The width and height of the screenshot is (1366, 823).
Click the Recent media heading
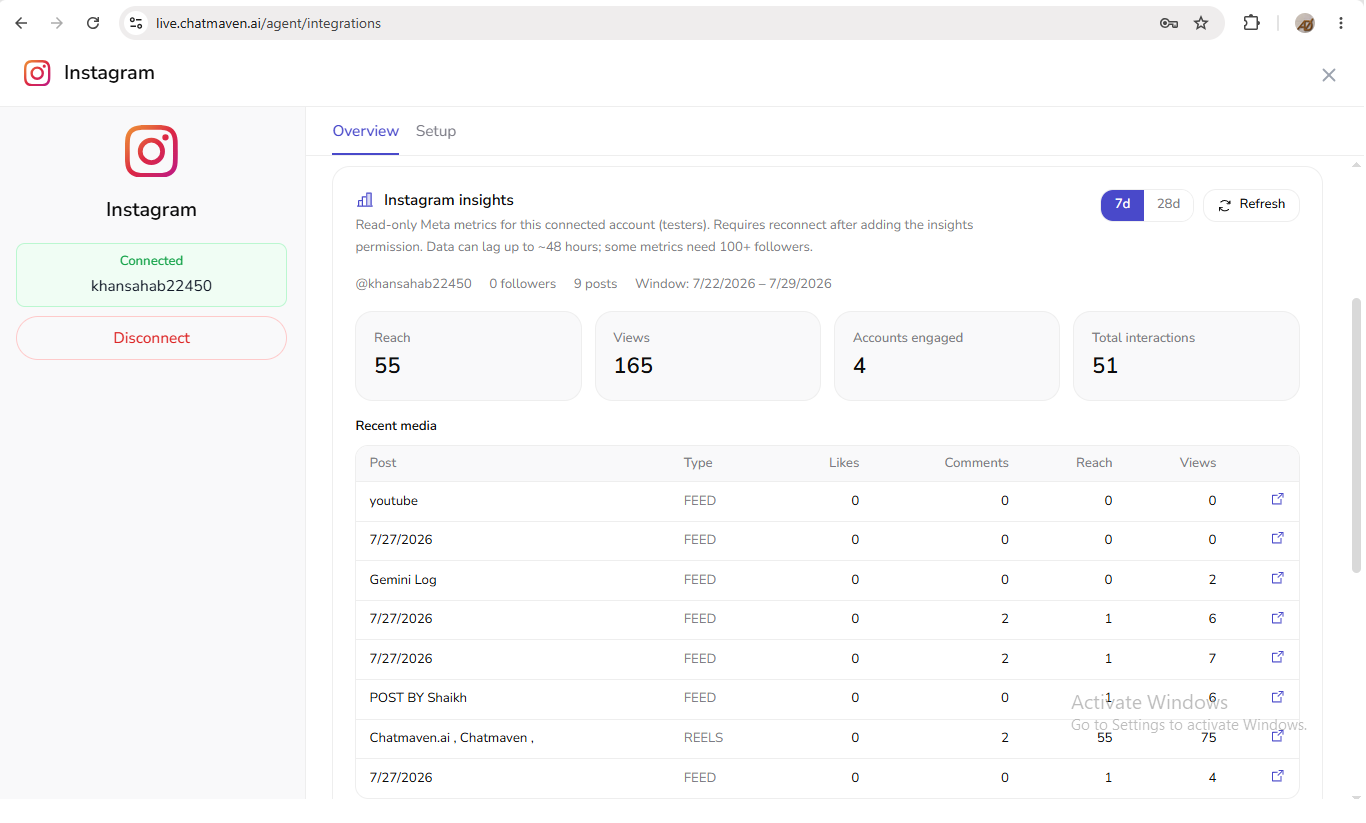(396, 426)
